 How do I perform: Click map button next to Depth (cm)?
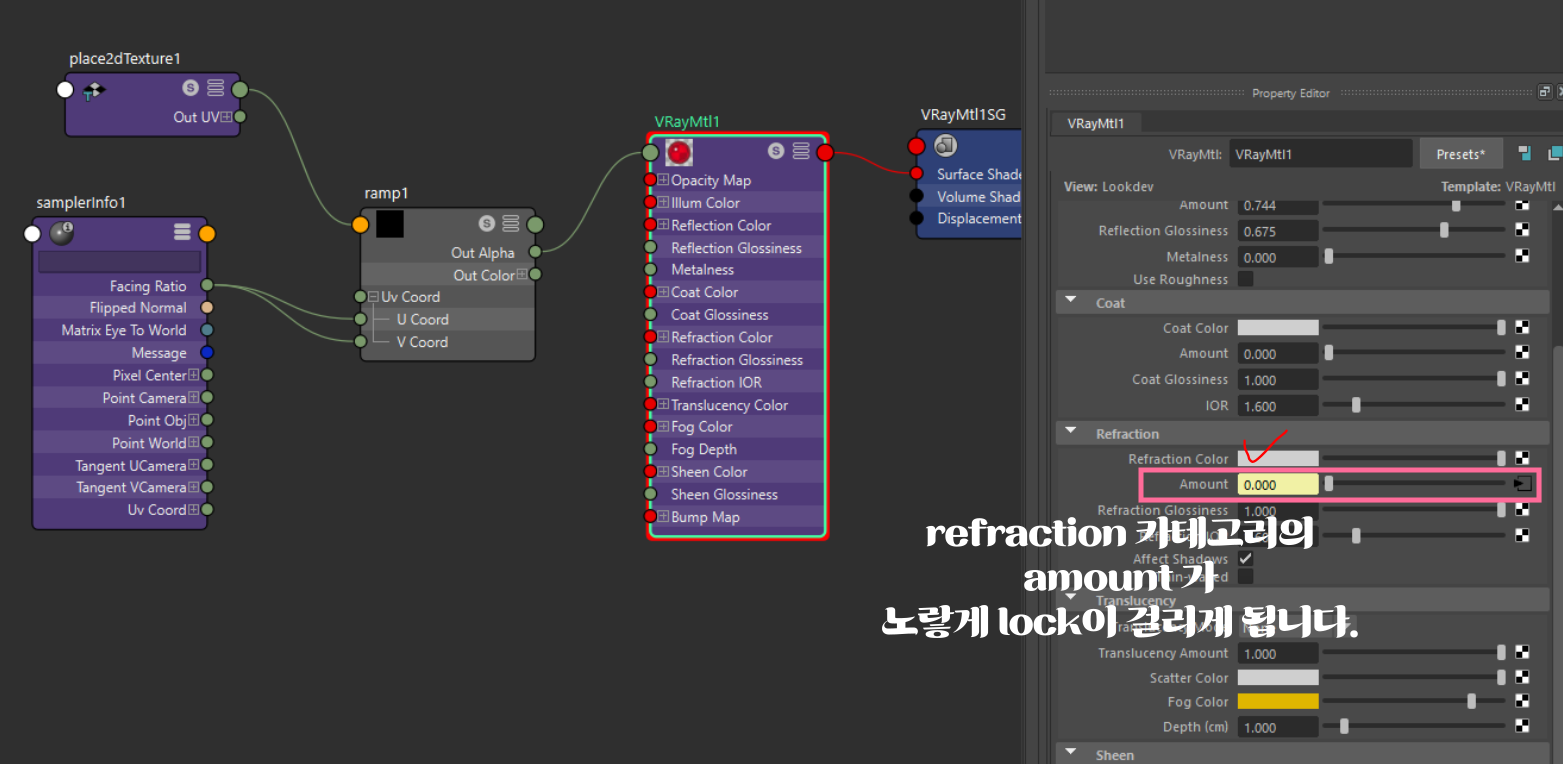tap(1522, 727)
